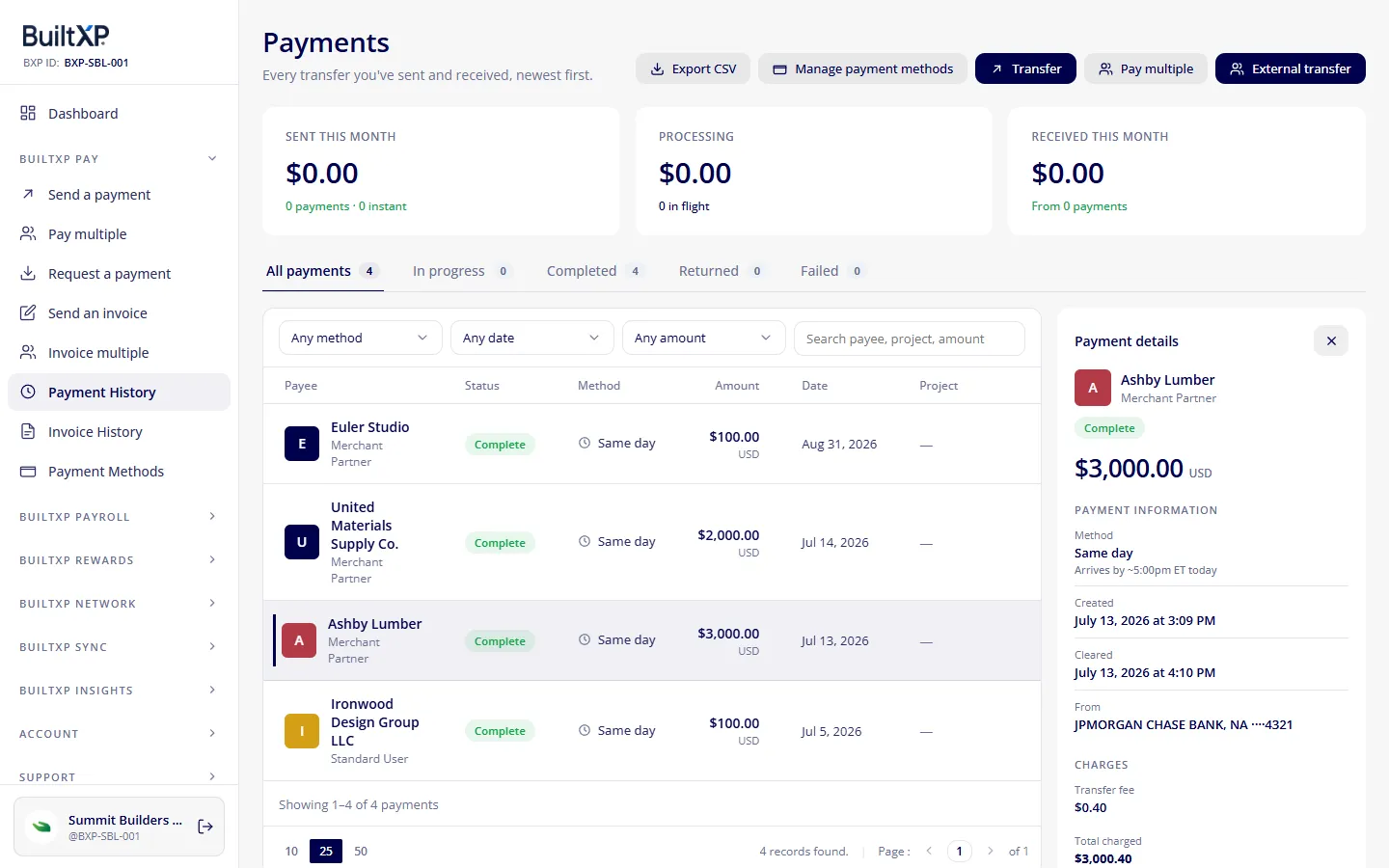Go to the next page arrow

990,851
